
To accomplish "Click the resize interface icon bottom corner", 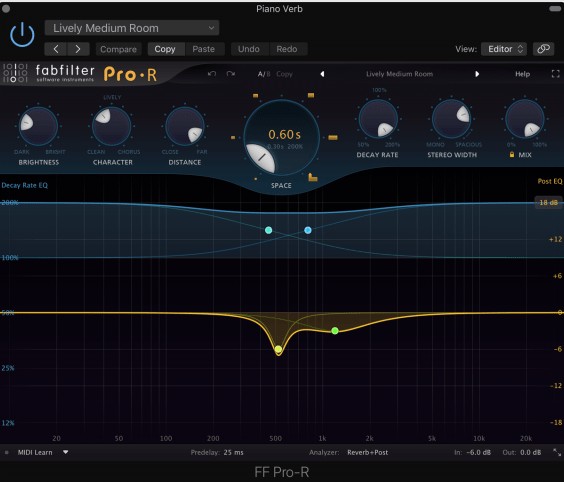I will 556,453.
